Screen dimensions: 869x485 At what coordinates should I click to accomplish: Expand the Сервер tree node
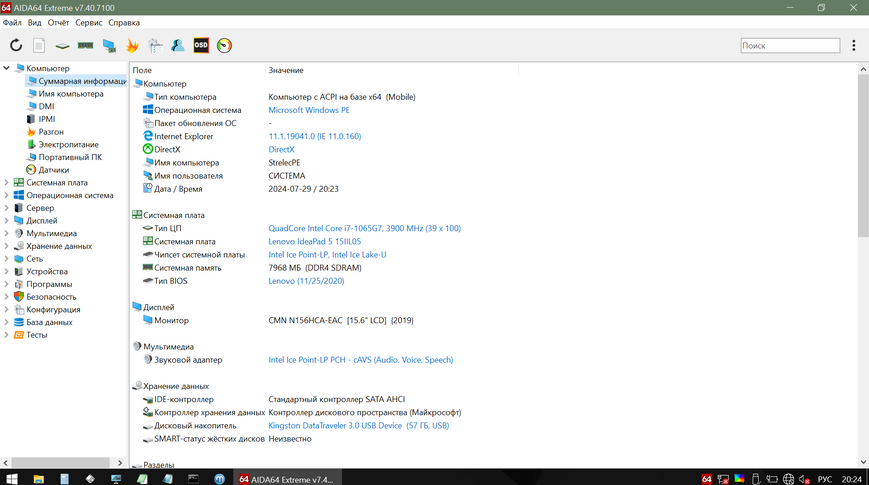pyautogui.click(x=7, y=208)
